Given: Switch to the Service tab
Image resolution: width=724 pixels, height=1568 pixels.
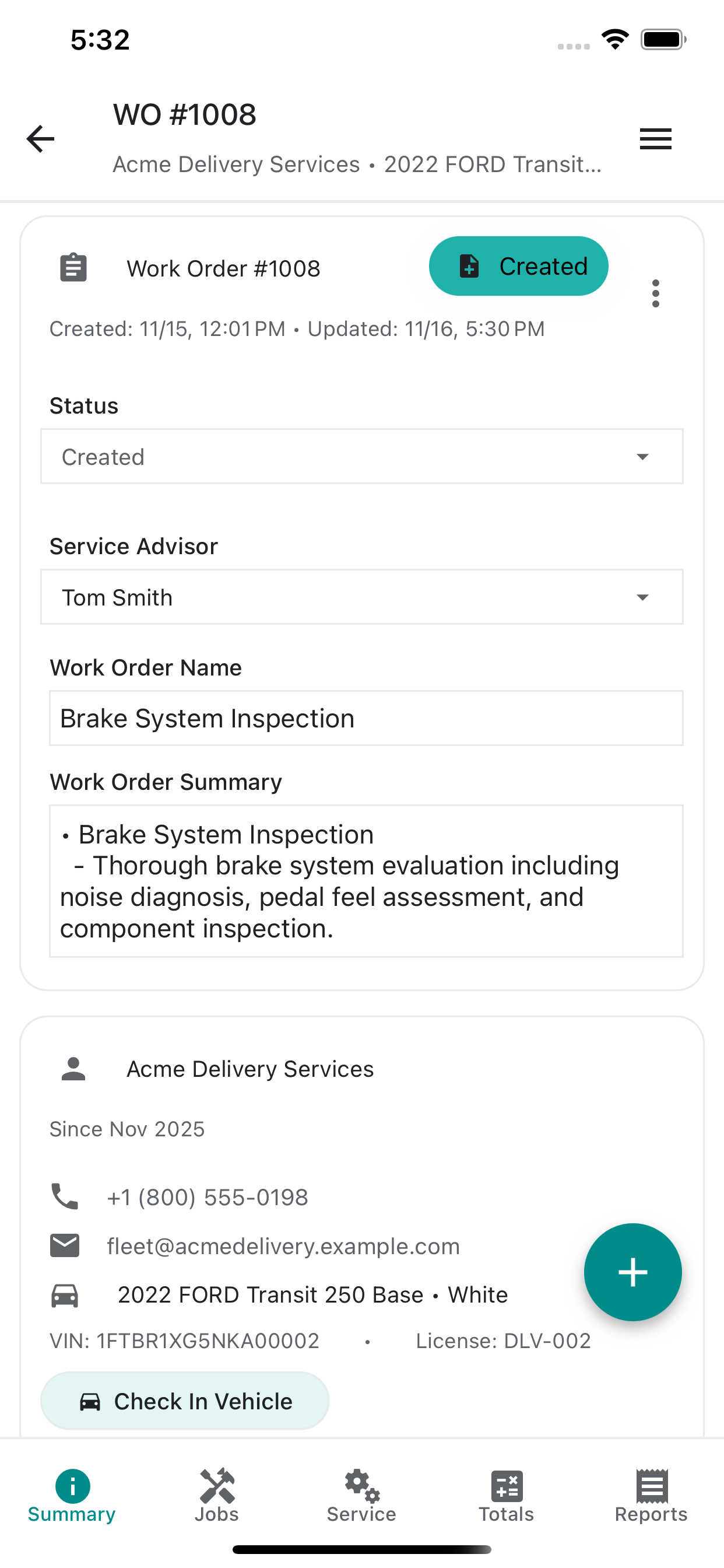Looking at the screenshot, I should click(x=361, y=1494).
